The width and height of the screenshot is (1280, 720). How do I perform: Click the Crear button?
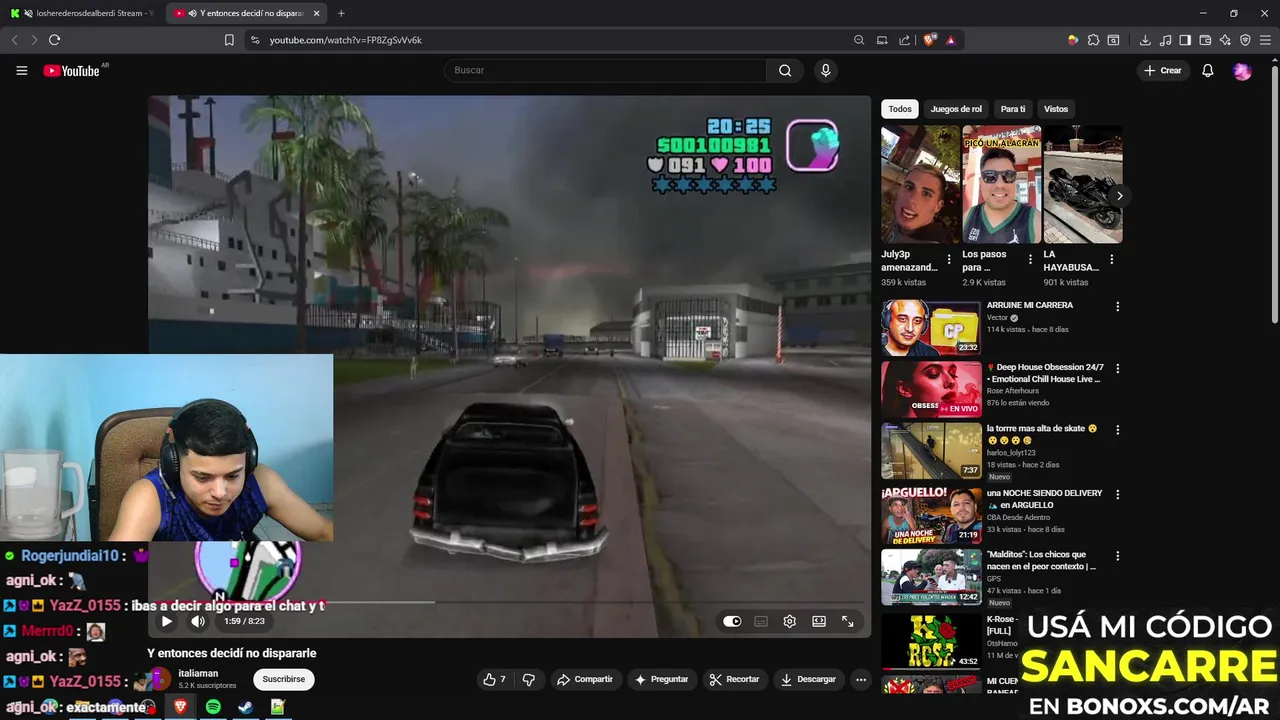[1163, 70]
